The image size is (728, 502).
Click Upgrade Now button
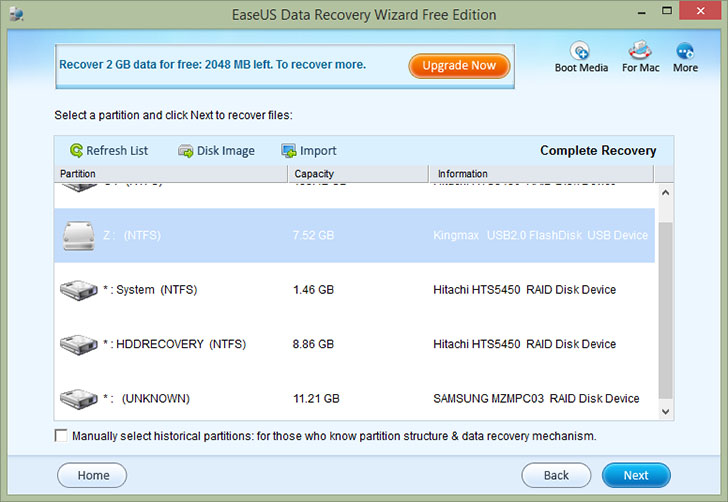coord(459,65)
